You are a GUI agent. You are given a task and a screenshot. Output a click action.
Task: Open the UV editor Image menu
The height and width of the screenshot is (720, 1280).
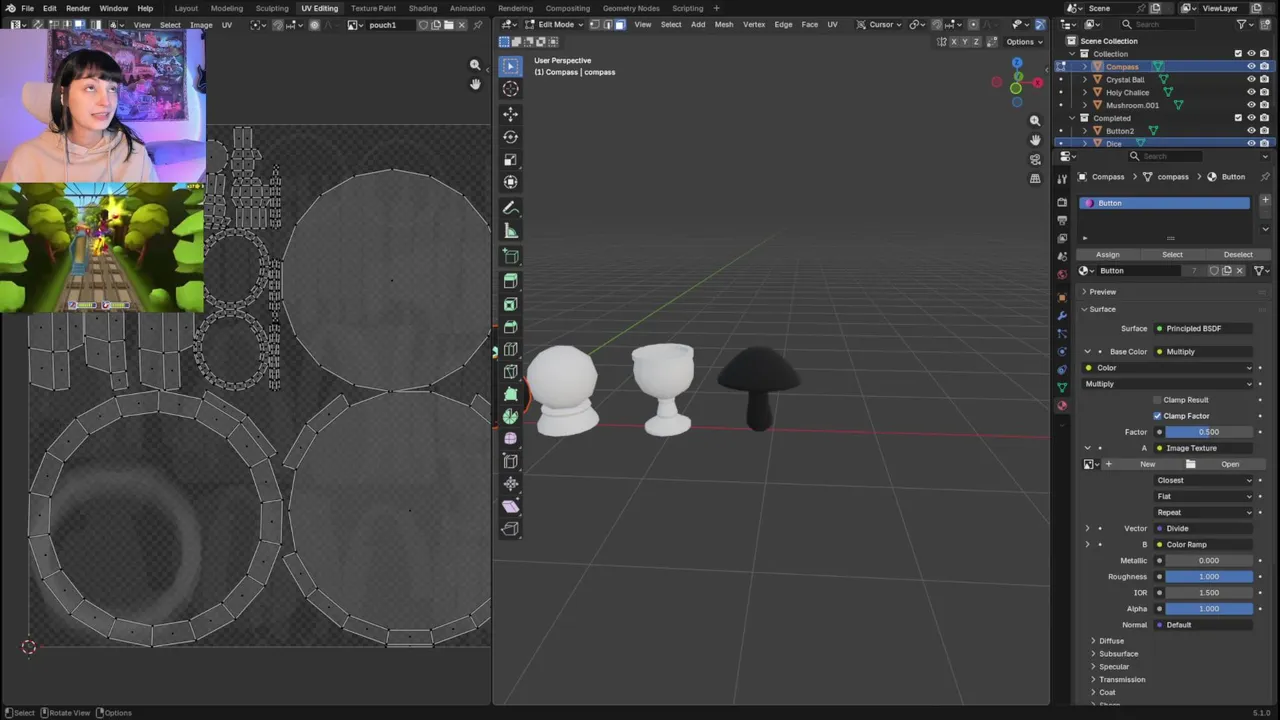(201, 24)
